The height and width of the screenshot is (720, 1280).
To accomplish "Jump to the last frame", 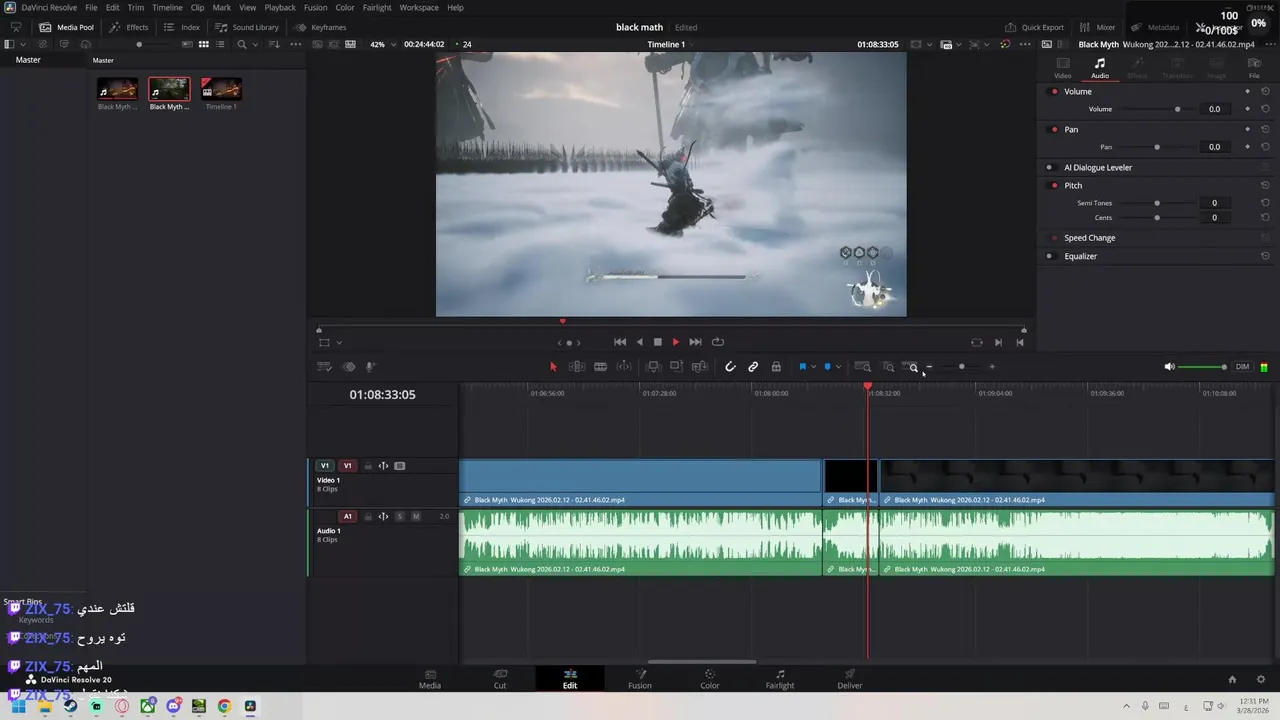I will point(695,342).
